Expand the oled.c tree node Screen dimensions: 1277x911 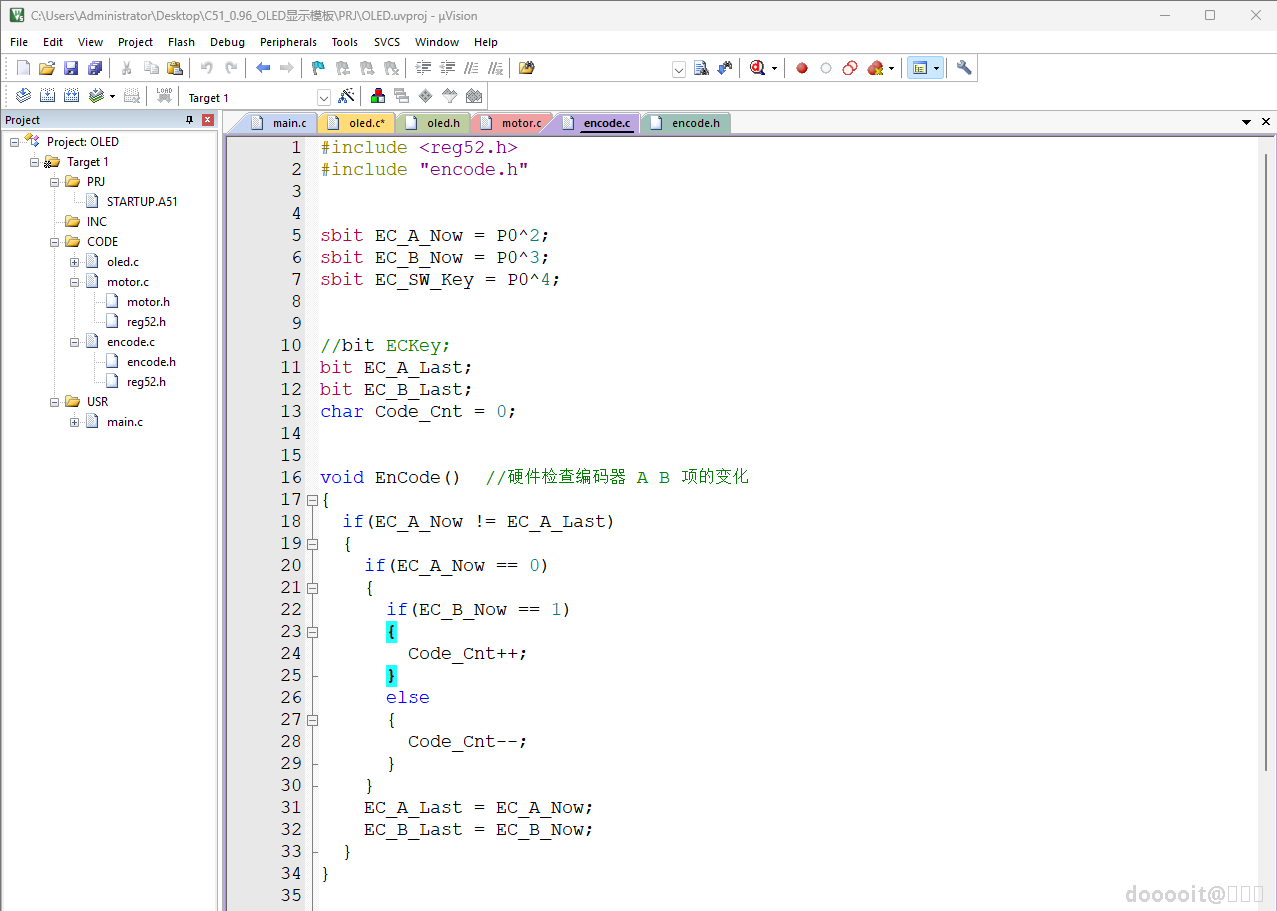pyautogui.click(x=75, y=262)
